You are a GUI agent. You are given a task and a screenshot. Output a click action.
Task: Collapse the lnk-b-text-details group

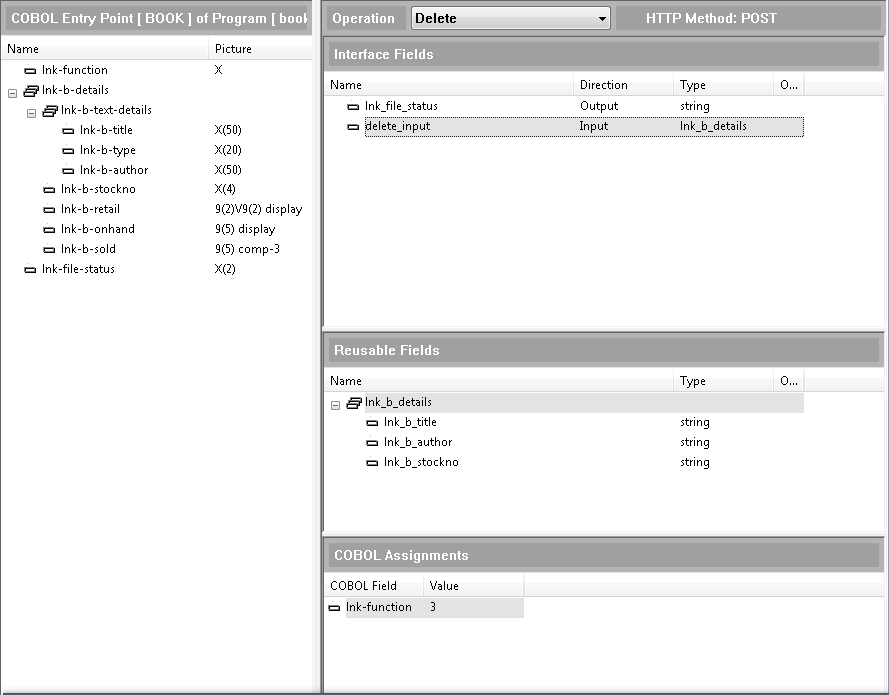pos(31,111)
